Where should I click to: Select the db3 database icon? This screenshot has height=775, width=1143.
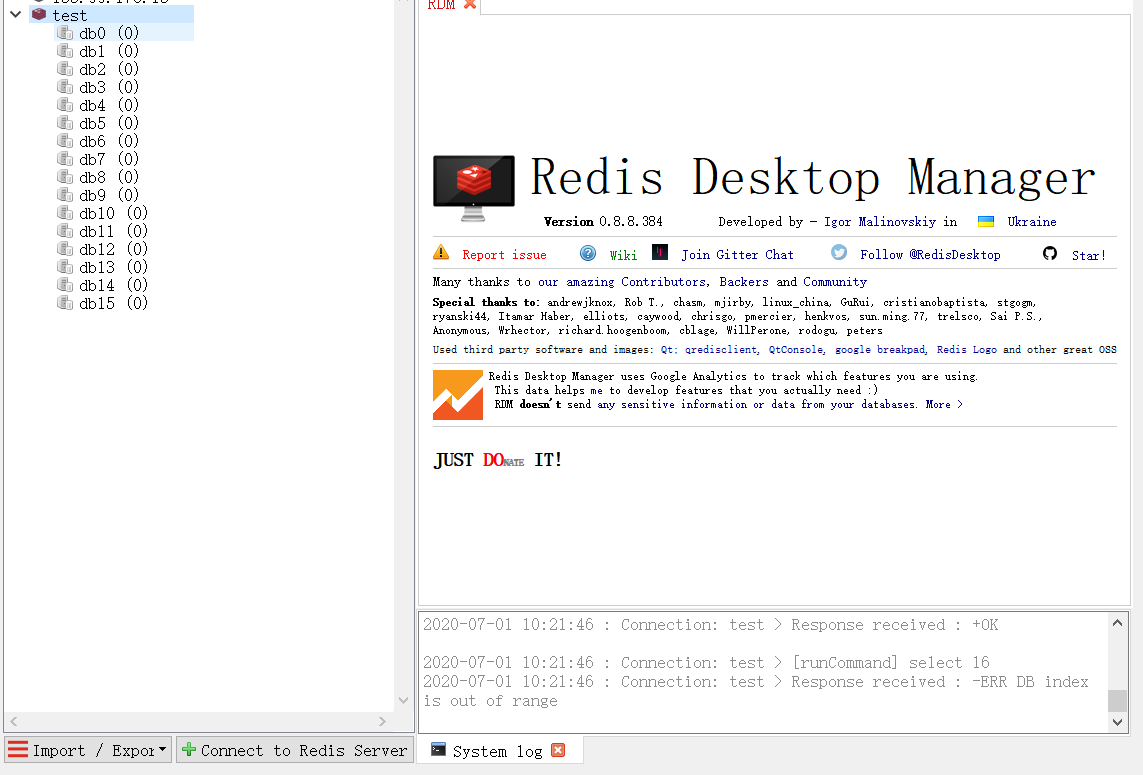[65, 87]
